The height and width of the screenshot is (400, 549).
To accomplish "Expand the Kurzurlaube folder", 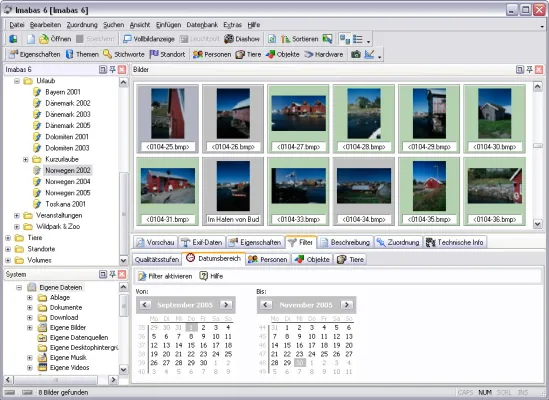I will pos(26,159).
